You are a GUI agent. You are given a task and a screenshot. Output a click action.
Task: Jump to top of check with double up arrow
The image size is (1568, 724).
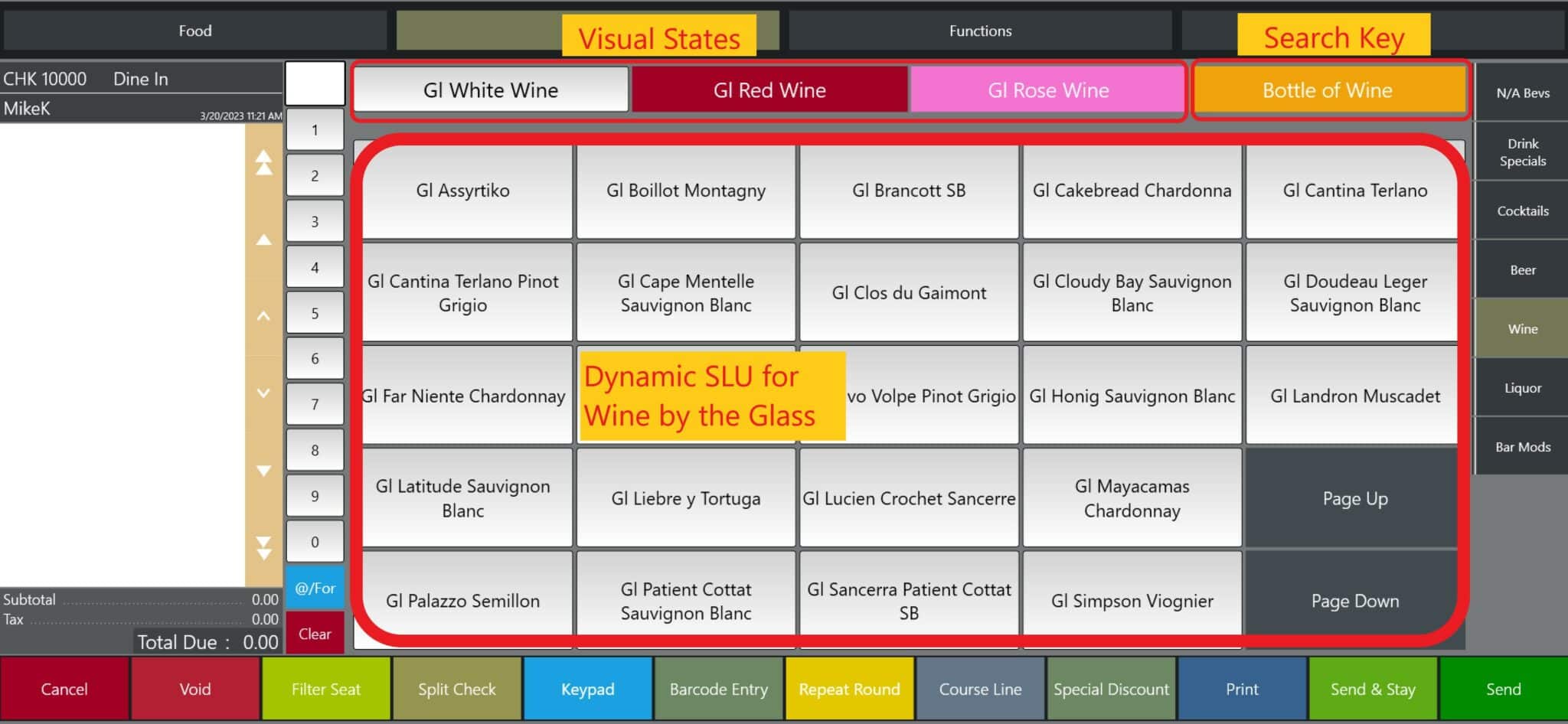(x=263, y=162)
